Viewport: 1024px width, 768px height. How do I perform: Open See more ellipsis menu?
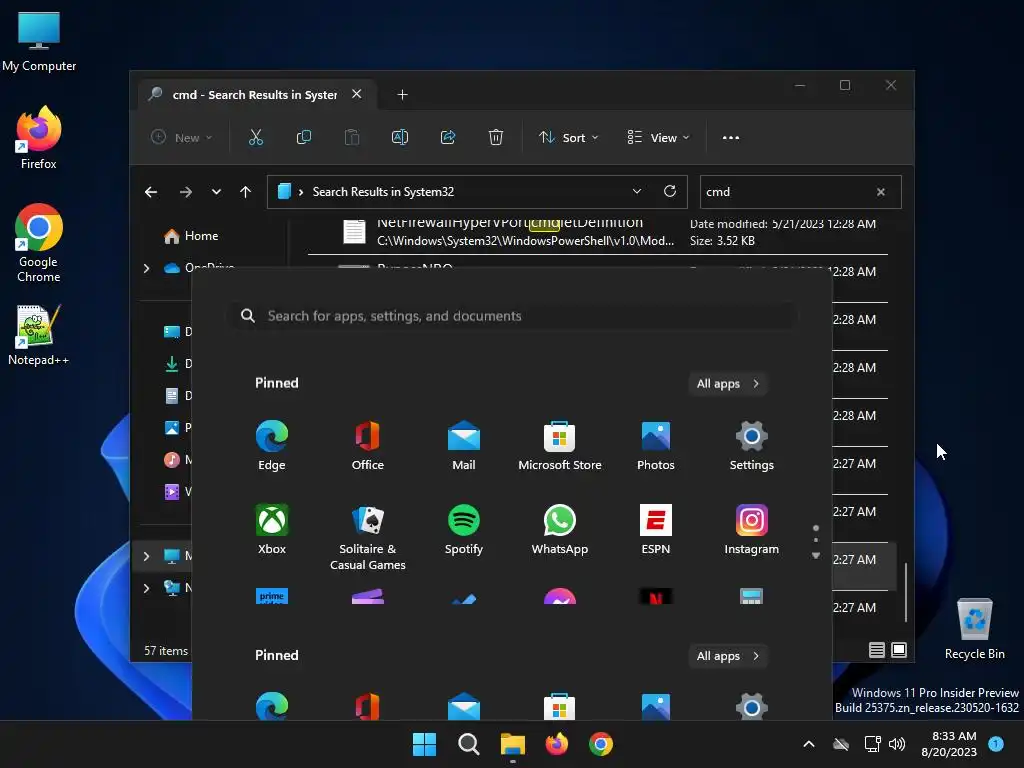coord(731,138)
